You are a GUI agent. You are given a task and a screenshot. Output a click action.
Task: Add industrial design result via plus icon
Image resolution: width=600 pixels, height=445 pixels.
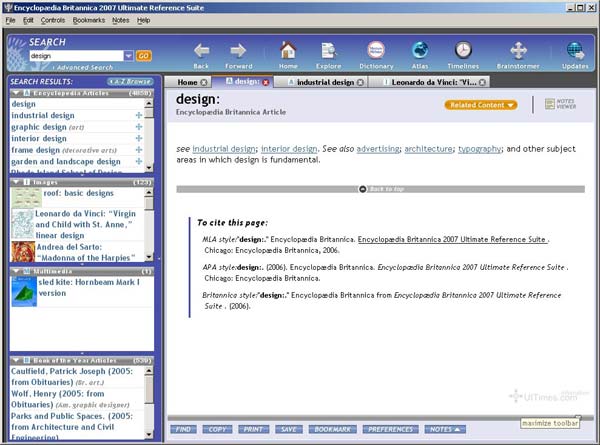pyautogui.click(x=139, y=115)
